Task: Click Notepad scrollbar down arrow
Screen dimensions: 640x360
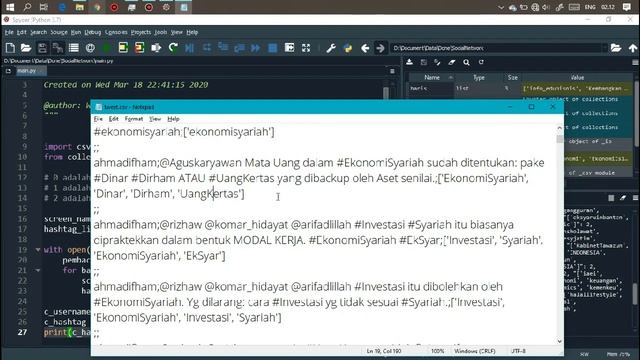Action: point(560,341)
